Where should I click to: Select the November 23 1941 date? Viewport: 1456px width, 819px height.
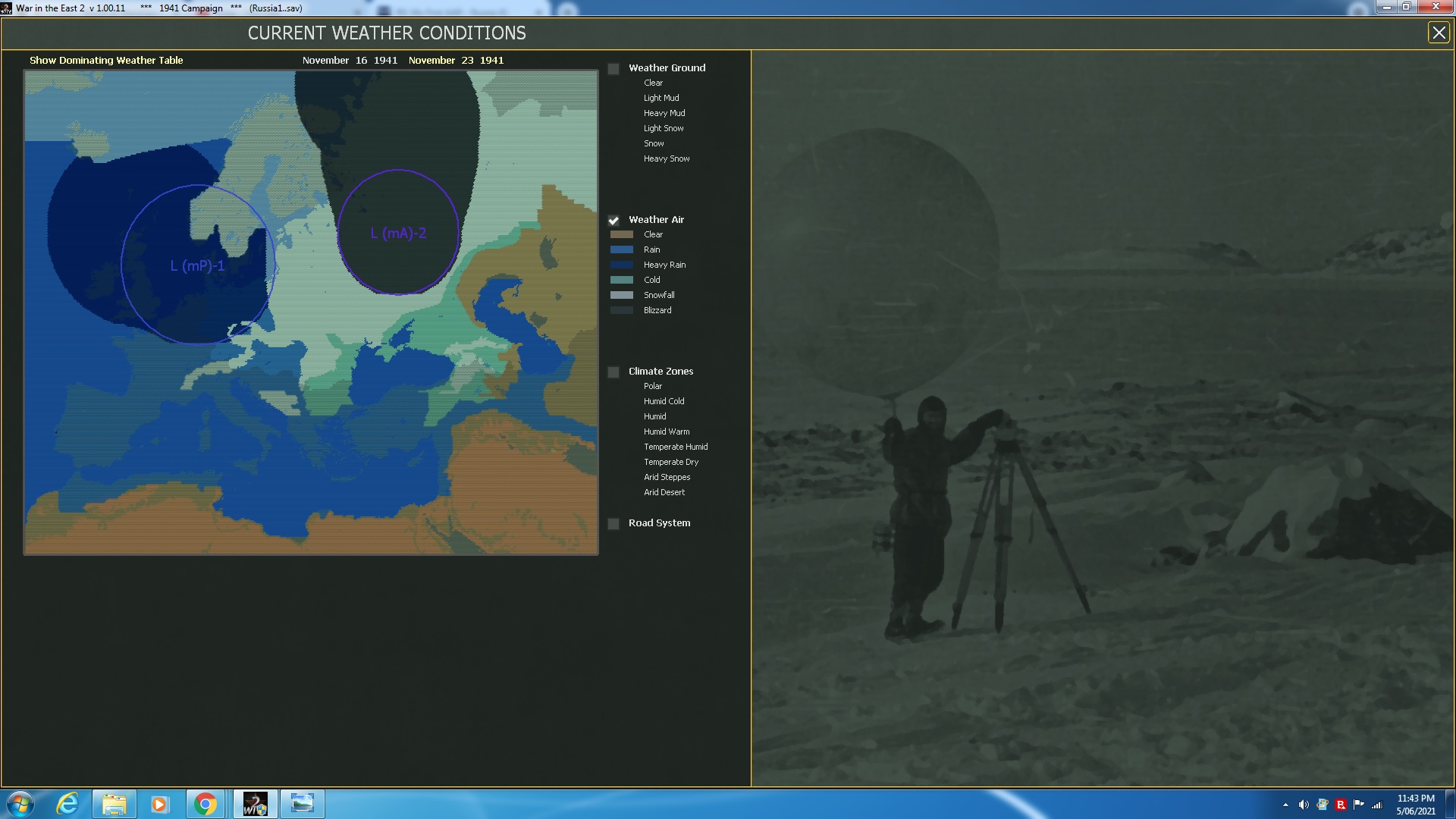pos(456,61)
